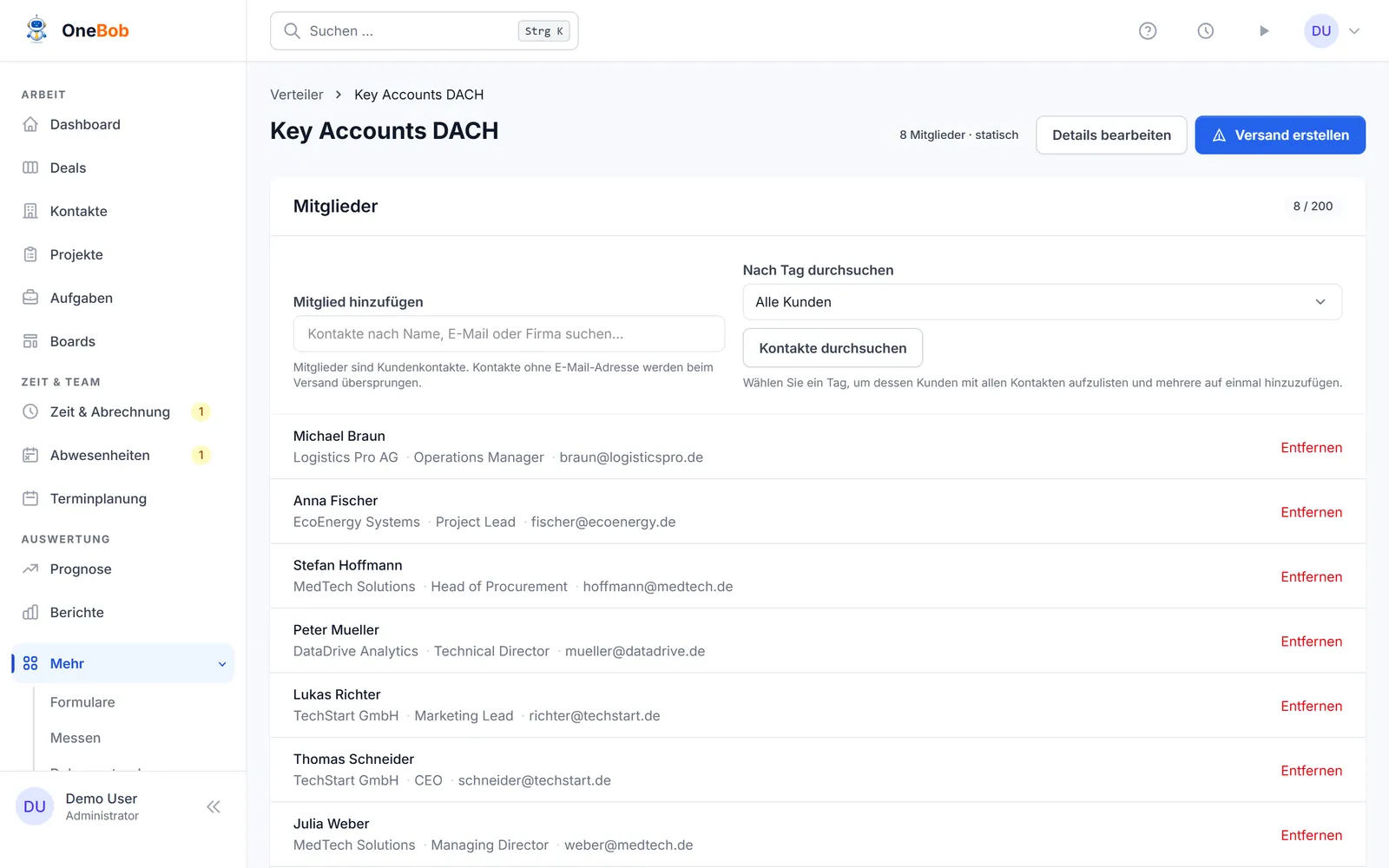Viewport: 1389px width, 868px height.
Task: Open Zeit & Abrechnung clock icon
Action: click(30, 411)
